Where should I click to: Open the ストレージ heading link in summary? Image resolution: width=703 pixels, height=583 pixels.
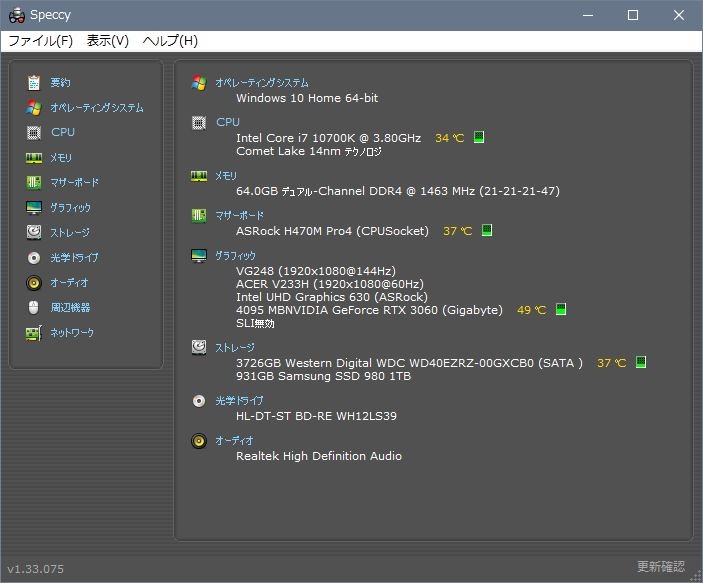235,348
